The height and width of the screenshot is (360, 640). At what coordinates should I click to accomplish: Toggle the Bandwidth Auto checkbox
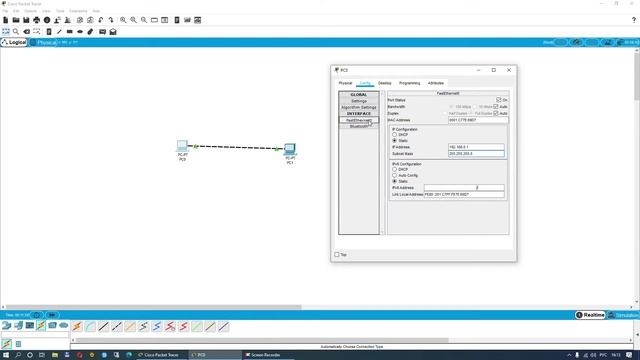click(x=496, y=107)
